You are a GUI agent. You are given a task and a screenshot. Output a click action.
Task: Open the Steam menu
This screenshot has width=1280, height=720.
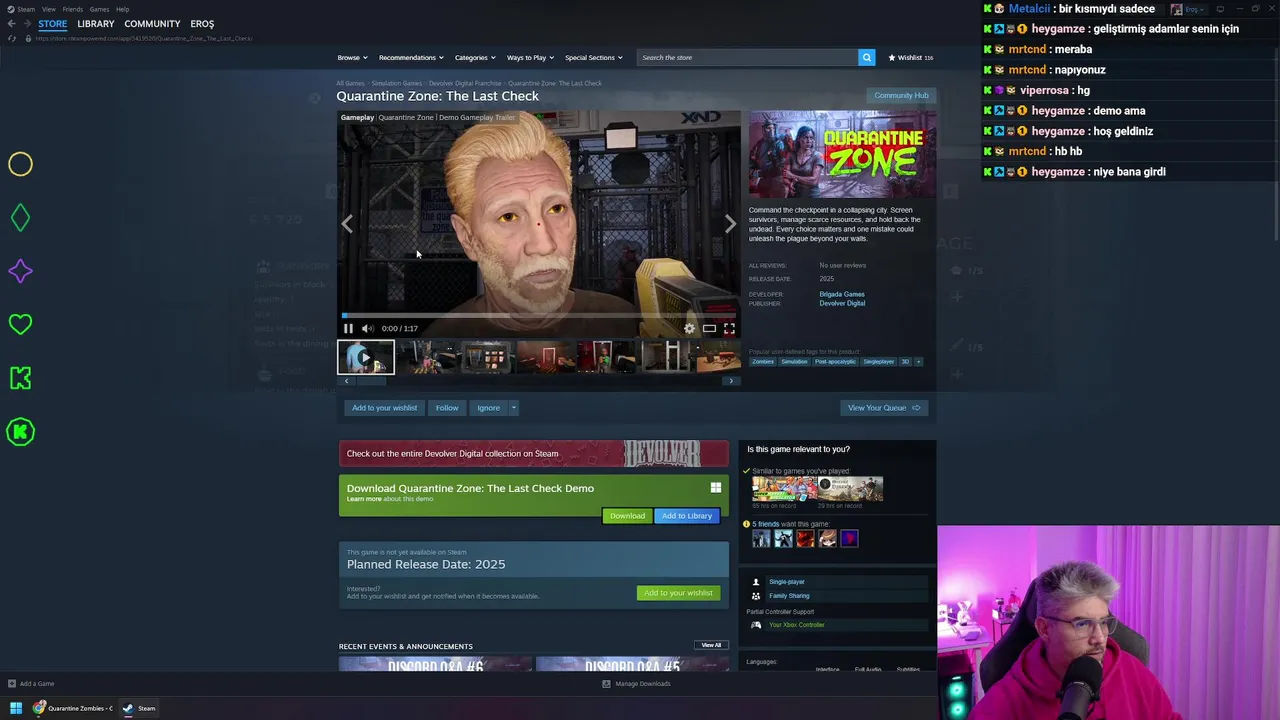click(27, 9)
